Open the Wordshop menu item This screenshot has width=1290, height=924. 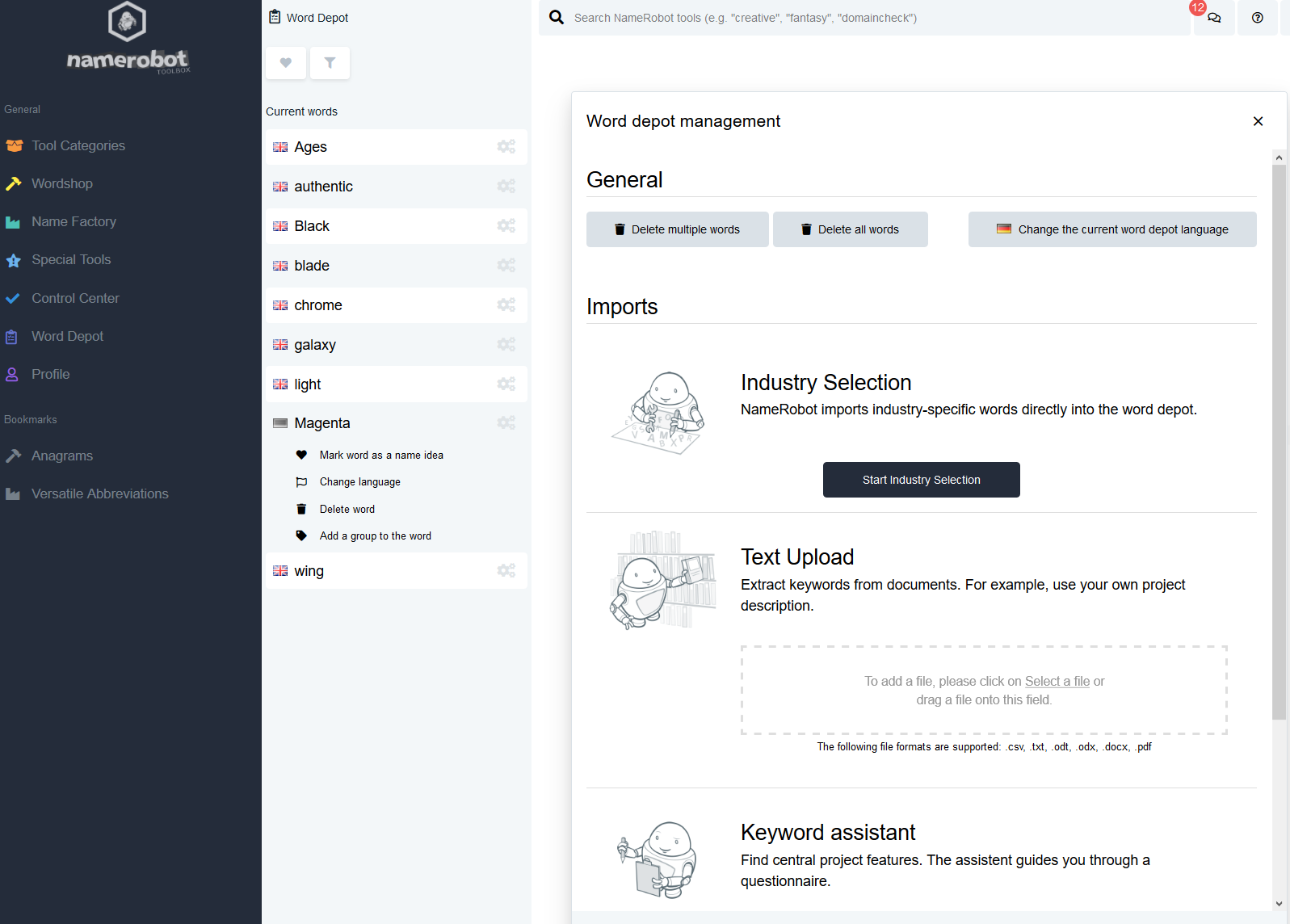coord(62,183)
